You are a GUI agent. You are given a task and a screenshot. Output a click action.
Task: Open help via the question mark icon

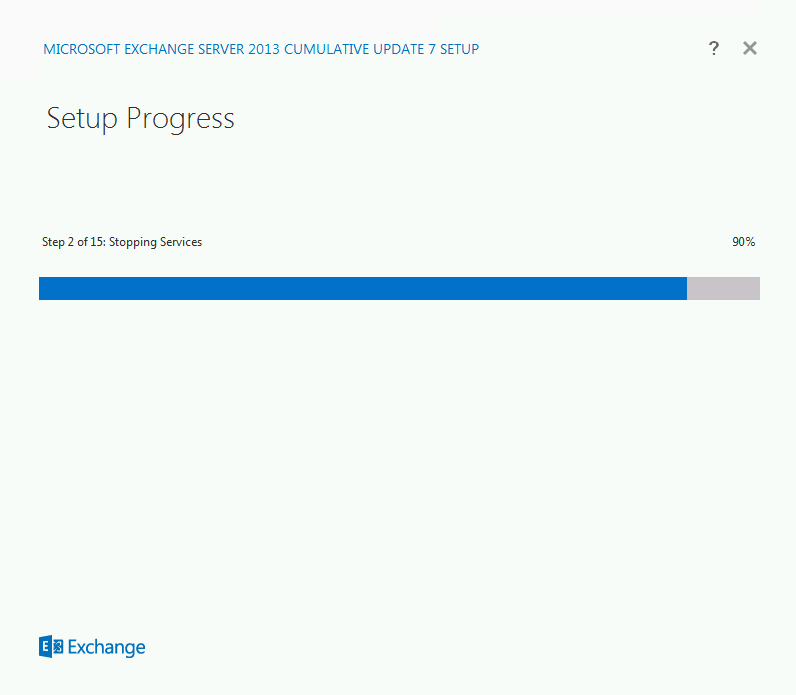(x=714, y=48)
